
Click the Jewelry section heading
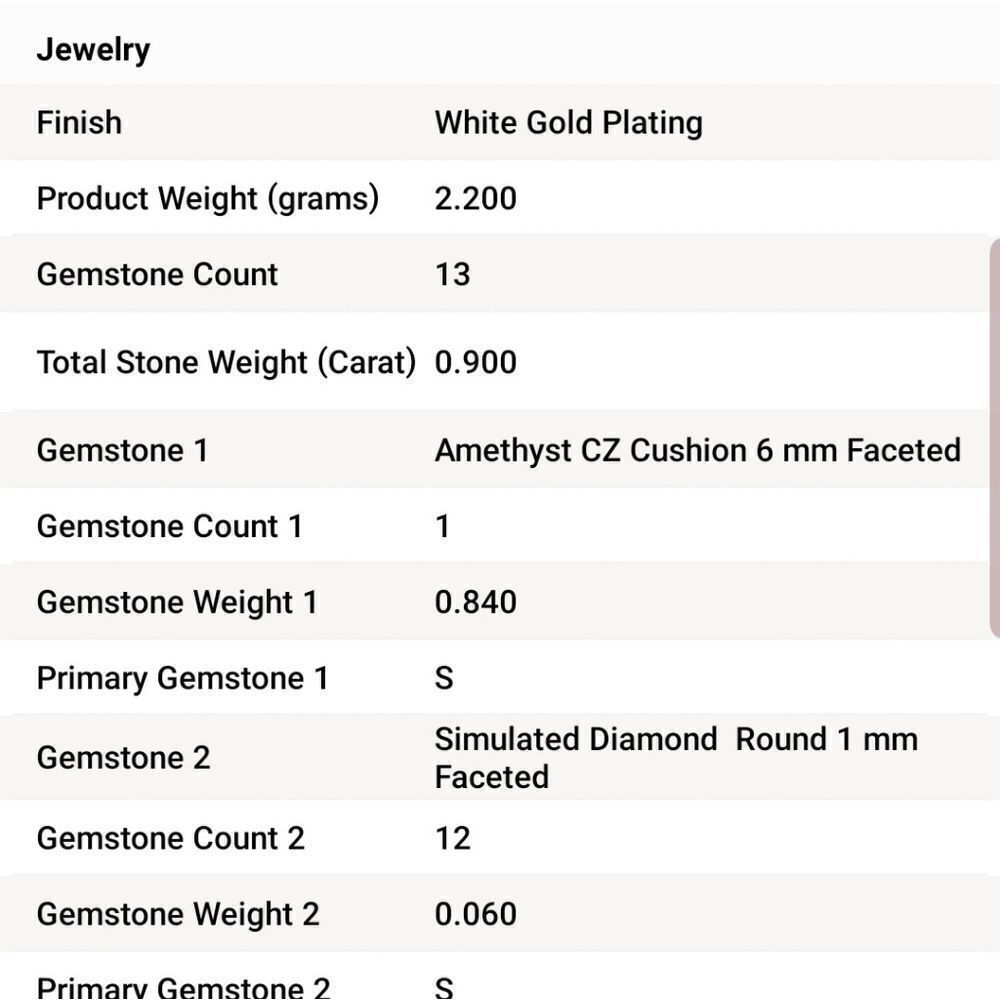tap(93, 49)
